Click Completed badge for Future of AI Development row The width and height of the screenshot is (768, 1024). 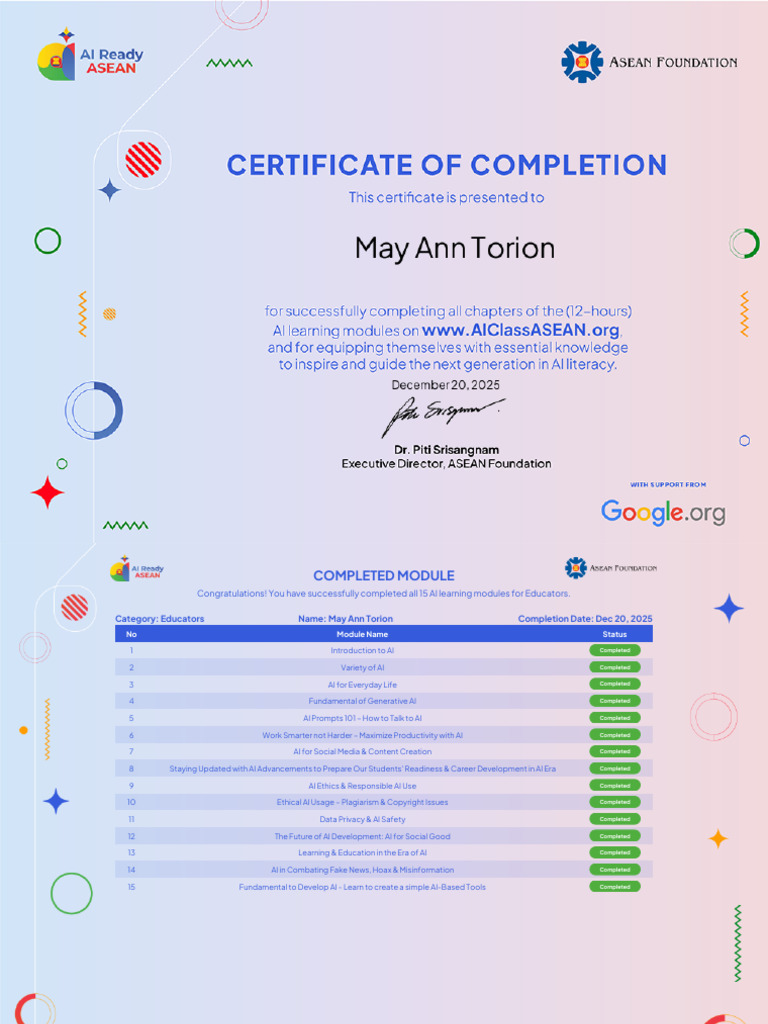tap(615, 836)
